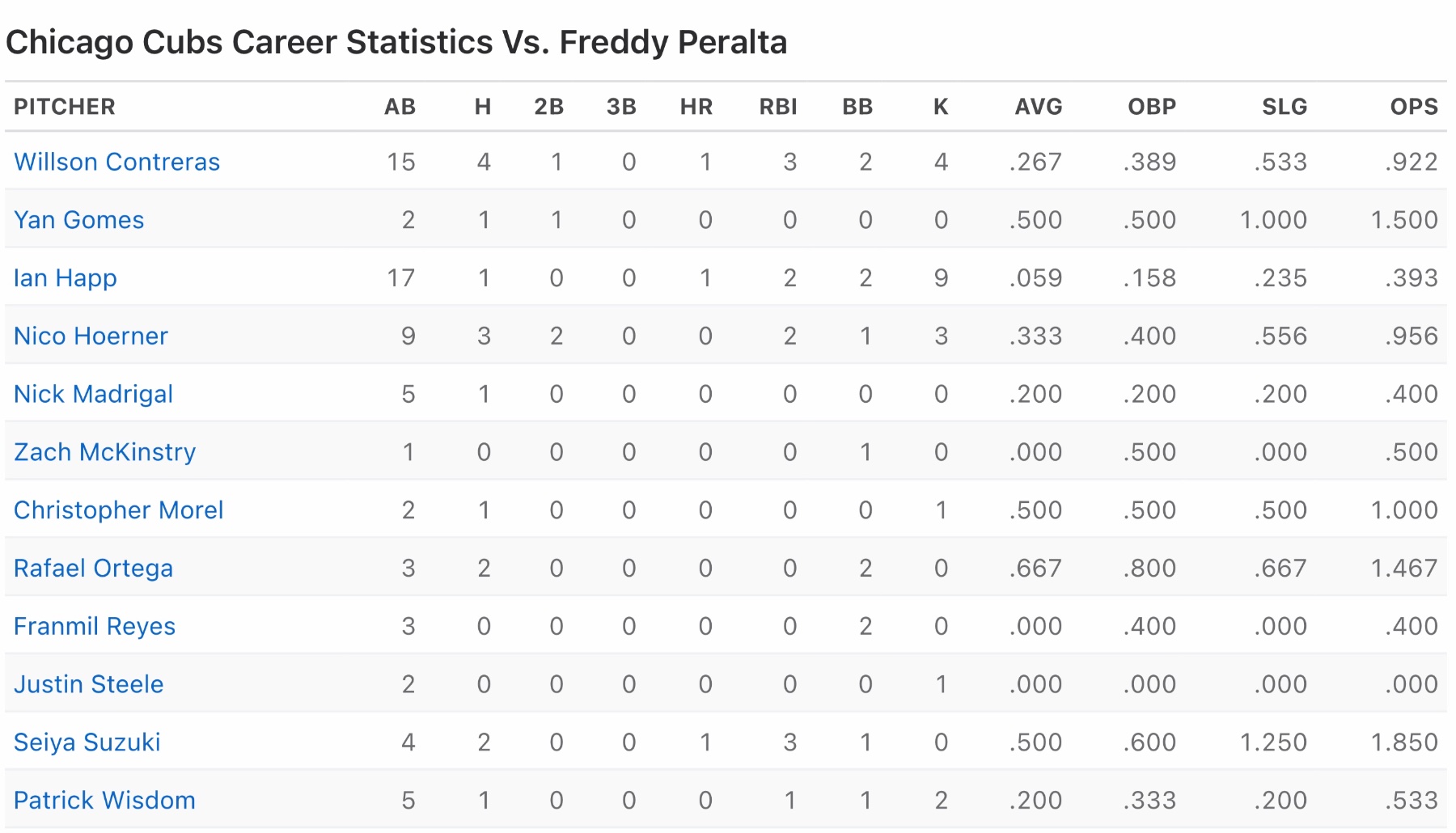Open Seiya Suzuki's player link
The width and height of the screenshot is (1456, 833).
coord(87,742)
